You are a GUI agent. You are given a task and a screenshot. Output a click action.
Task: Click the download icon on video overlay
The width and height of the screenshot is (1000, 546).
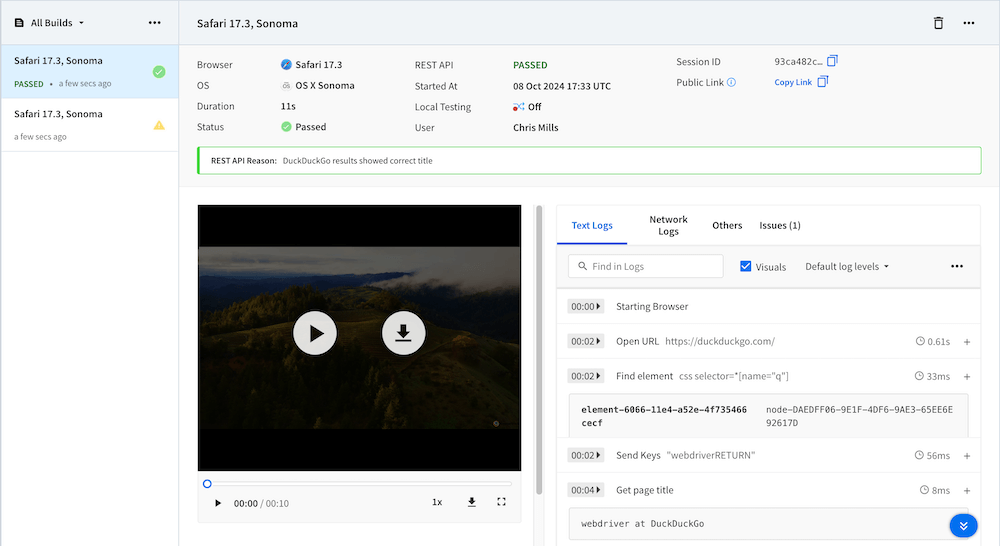(x=404, y=334)
